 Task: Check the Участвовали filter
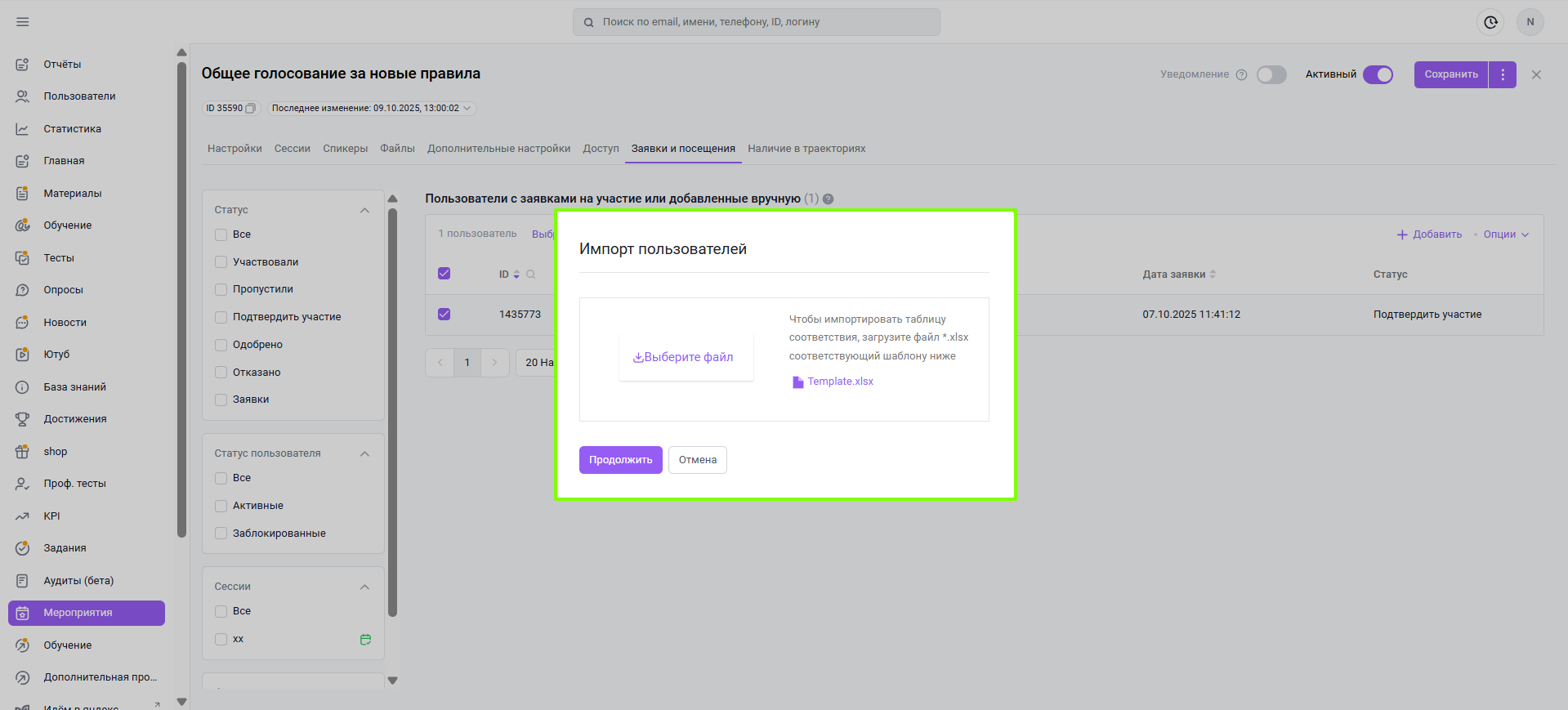point(221,262)
